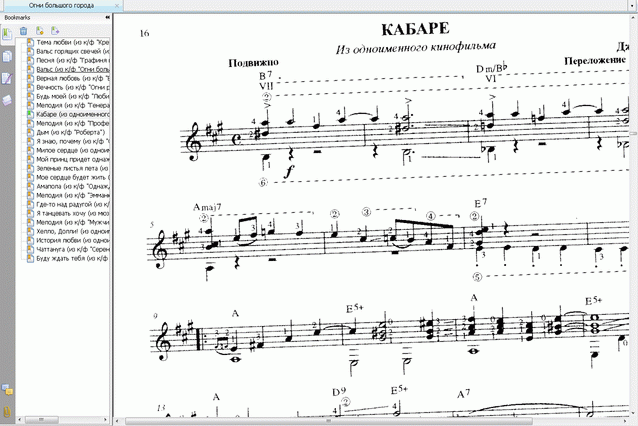Image resolution: width=638 pixels, height=426 pixels.
Task: Open bookmark Верная любовь
Action: [x=73, y=78]
